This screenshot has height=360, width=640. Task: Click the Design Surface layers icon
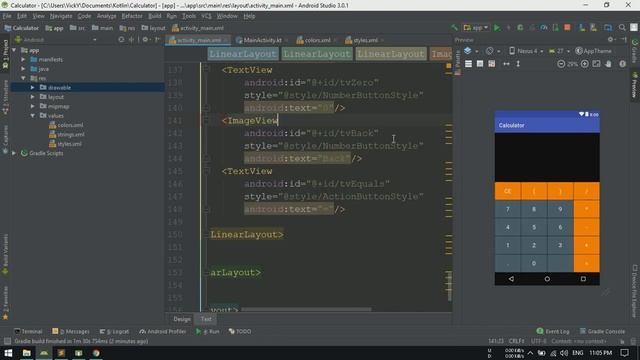[468, 51]
